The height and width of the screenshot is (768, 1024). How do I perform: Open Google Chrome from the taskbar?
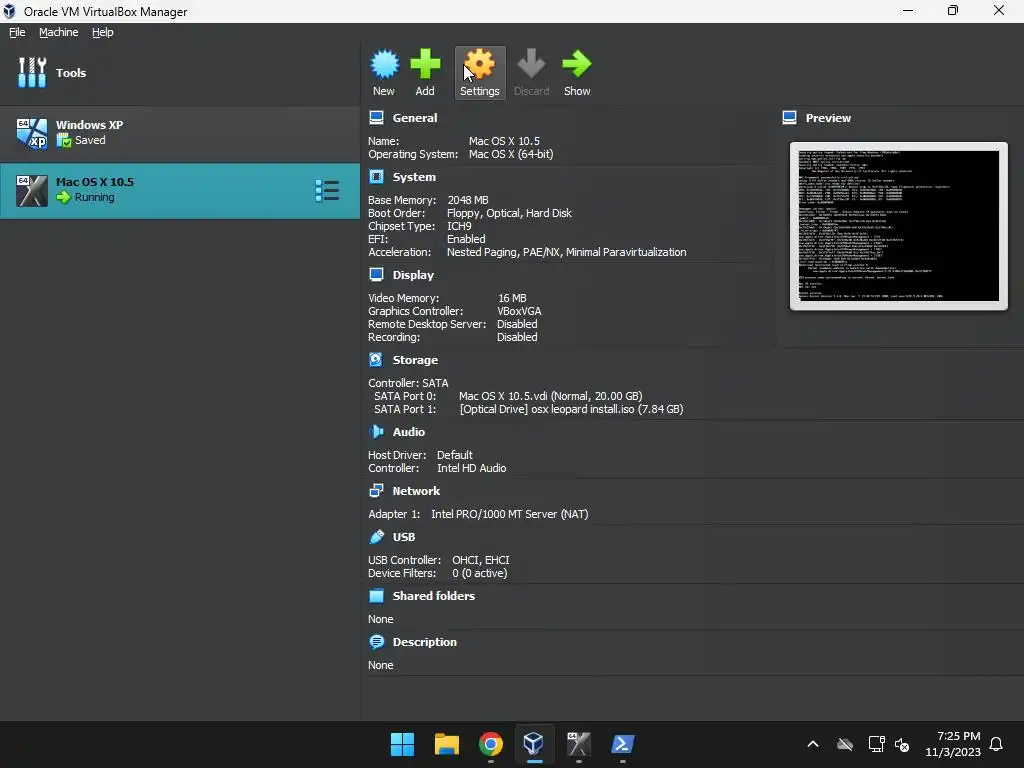pos(490,744)
